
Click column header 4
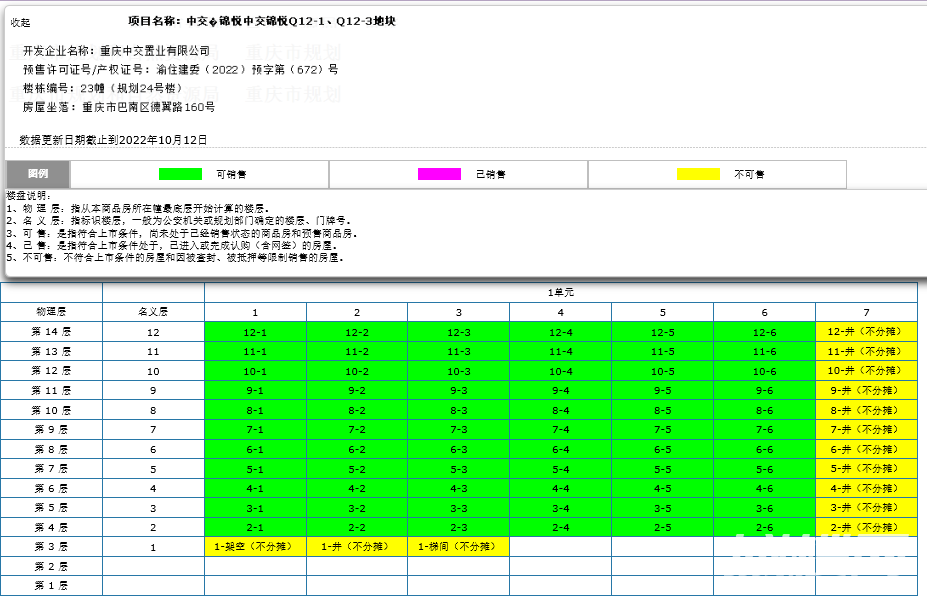(x=560, y=312)
